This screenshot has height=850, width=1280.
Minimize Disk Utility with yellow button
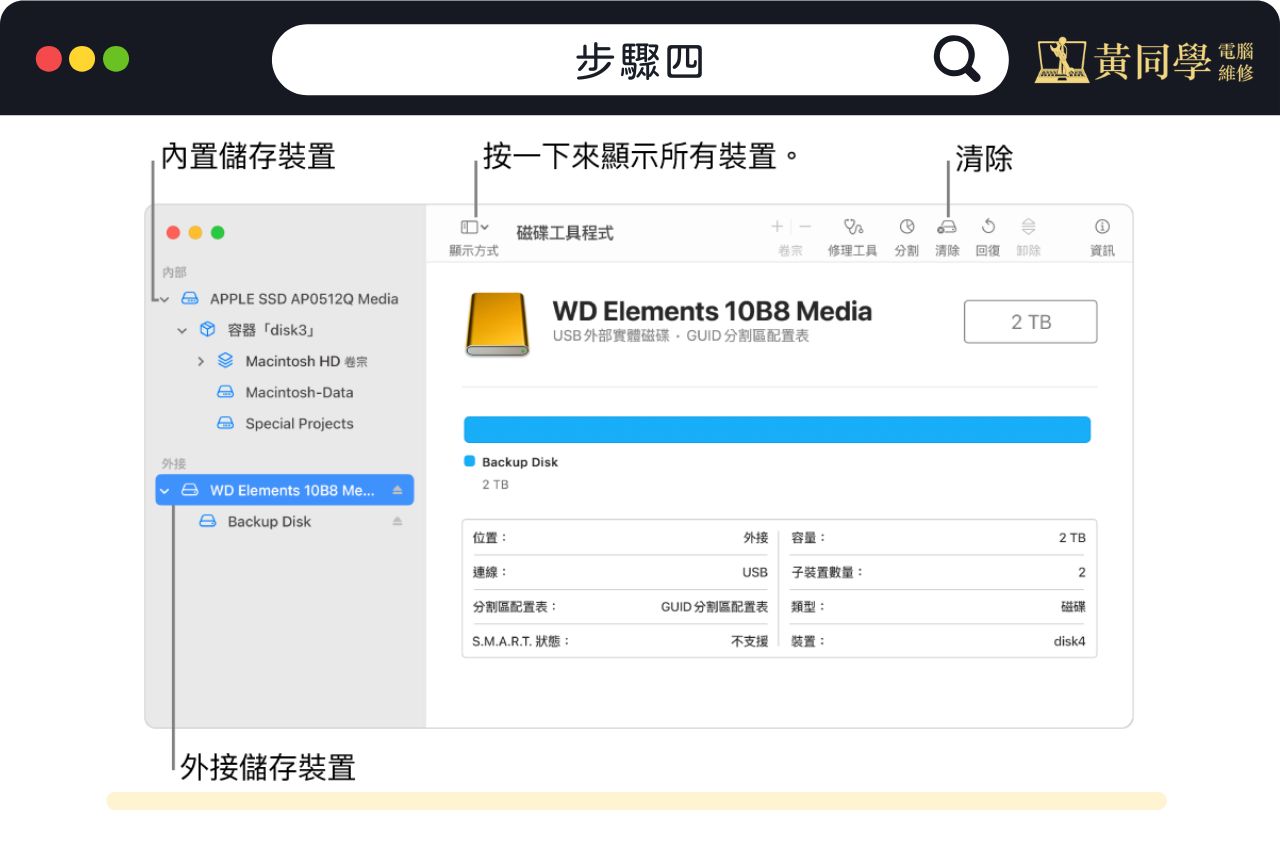pyautogui.click(x=195, y=232)
